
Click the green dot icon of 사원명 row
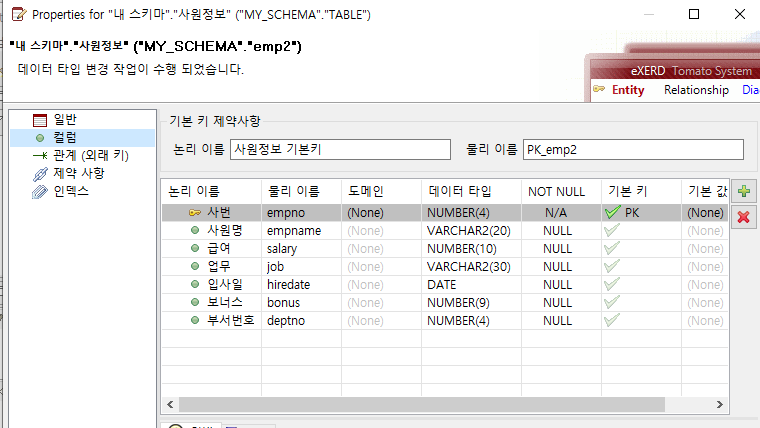pos(195,230)
